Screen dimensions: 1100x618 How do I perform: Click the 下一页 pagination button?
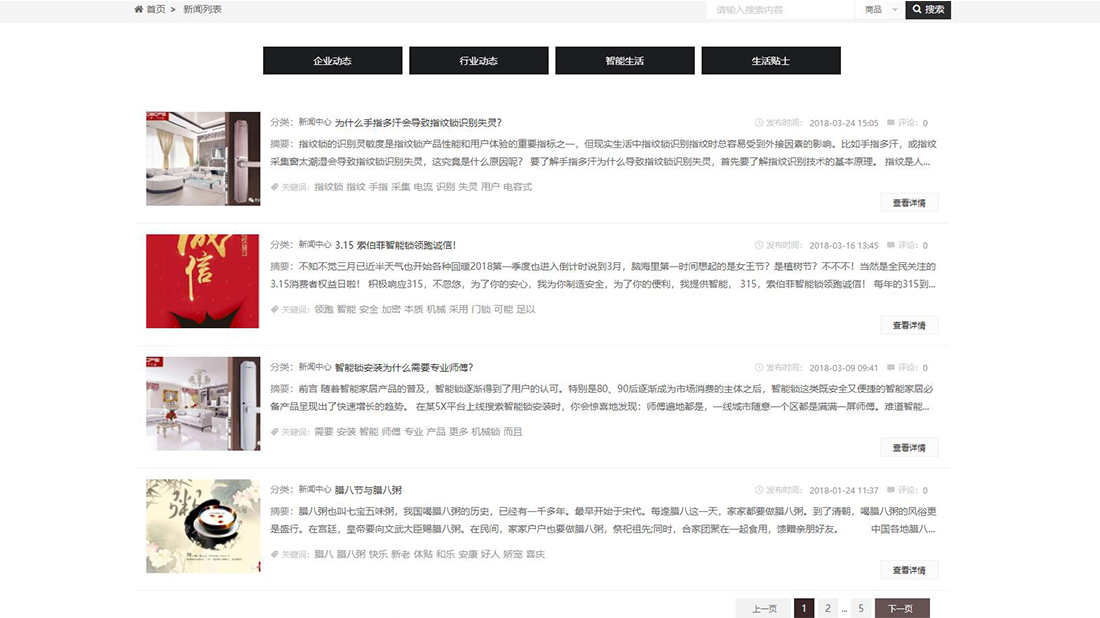point(901,607)
